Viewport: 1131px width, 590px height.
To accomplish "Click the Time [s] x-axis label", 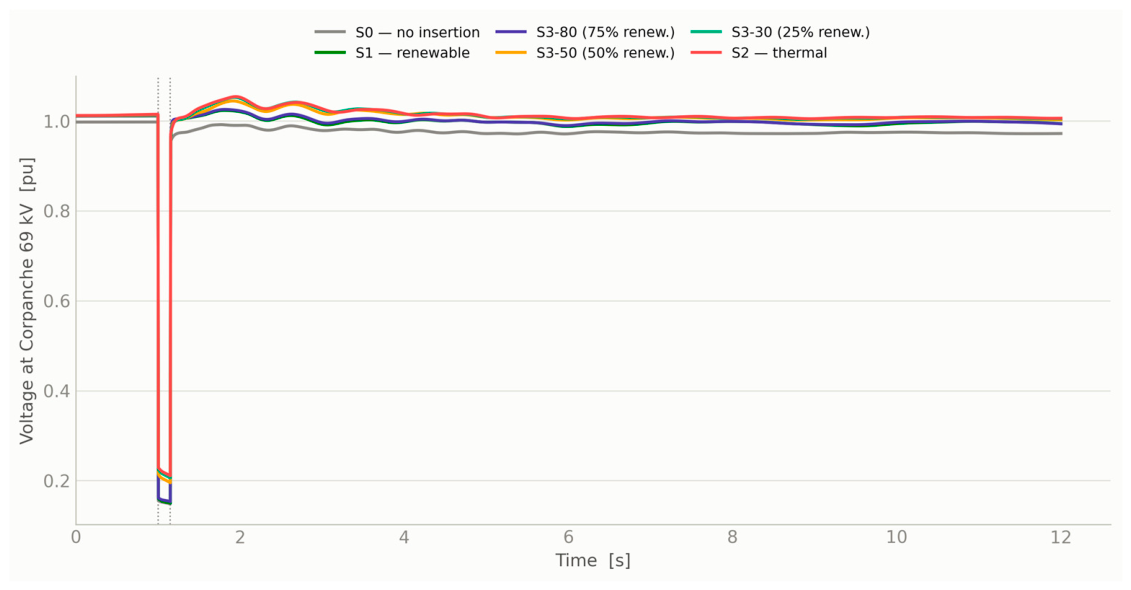I will tap(593, 560).
